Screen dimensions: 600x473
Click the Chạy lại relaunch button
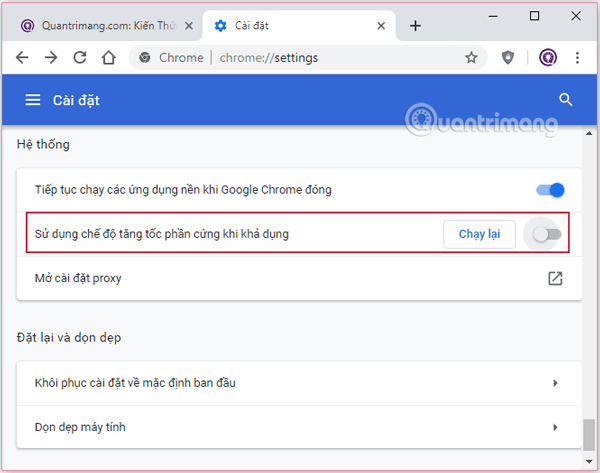pos(479,234)
